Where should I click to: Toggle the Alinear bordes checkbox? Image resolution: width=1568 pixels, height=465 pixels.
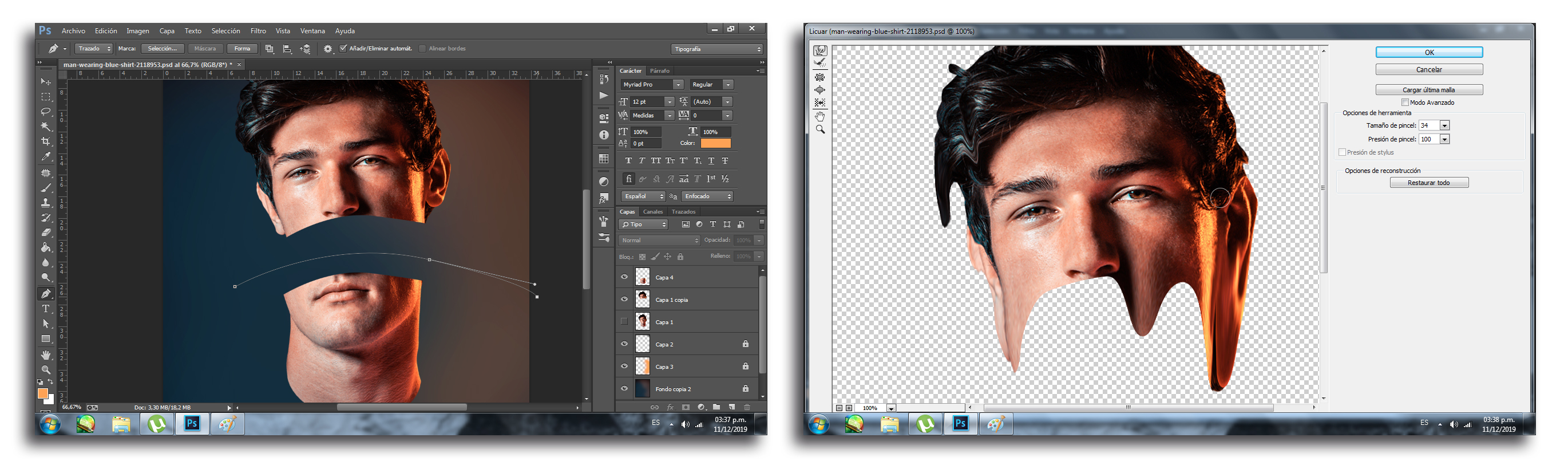(x=422, y=48)
